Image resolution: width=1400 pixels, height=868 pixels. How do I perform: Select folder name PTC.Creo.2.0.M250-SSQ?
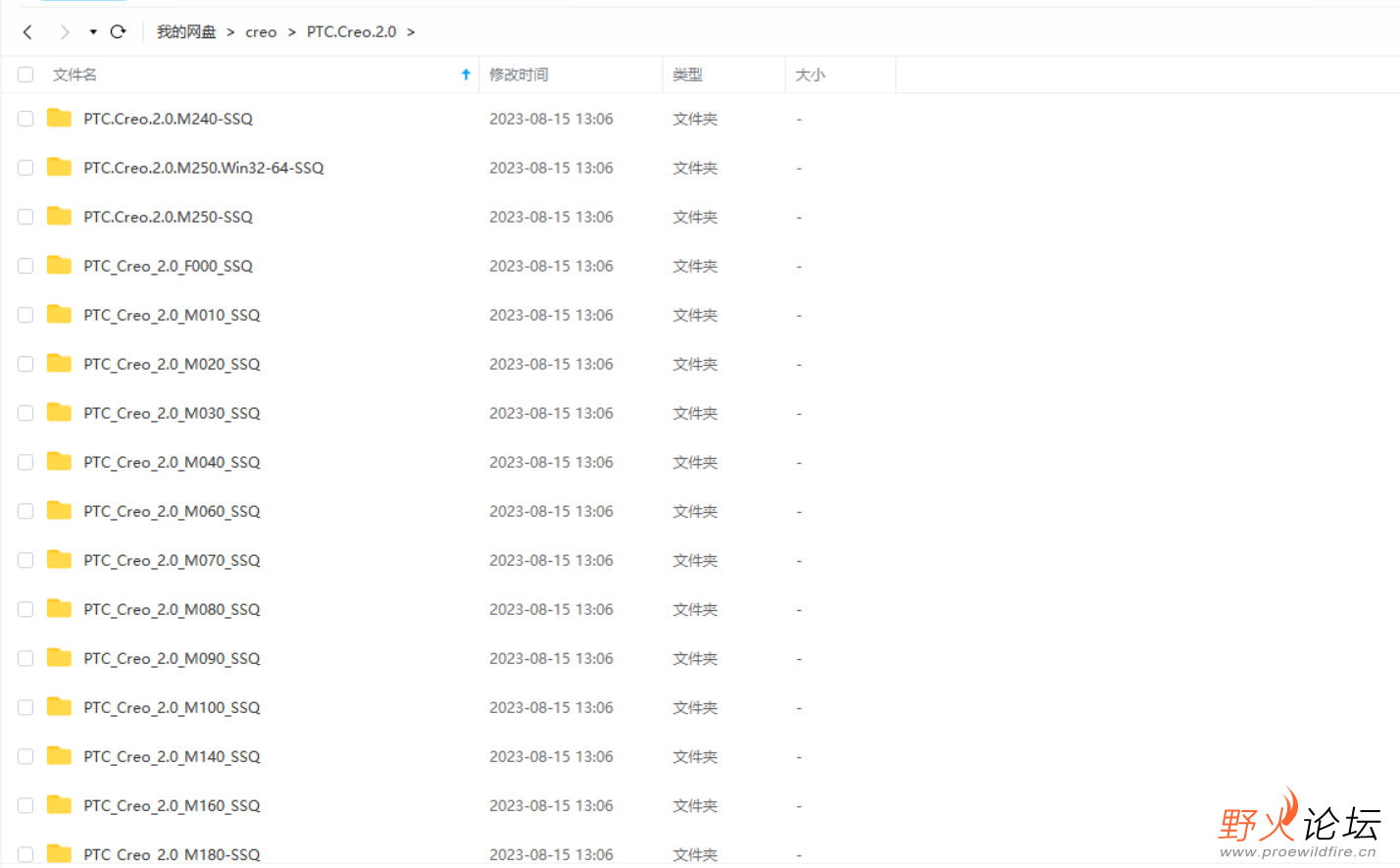pyautogui.click(x=168, y=217)
